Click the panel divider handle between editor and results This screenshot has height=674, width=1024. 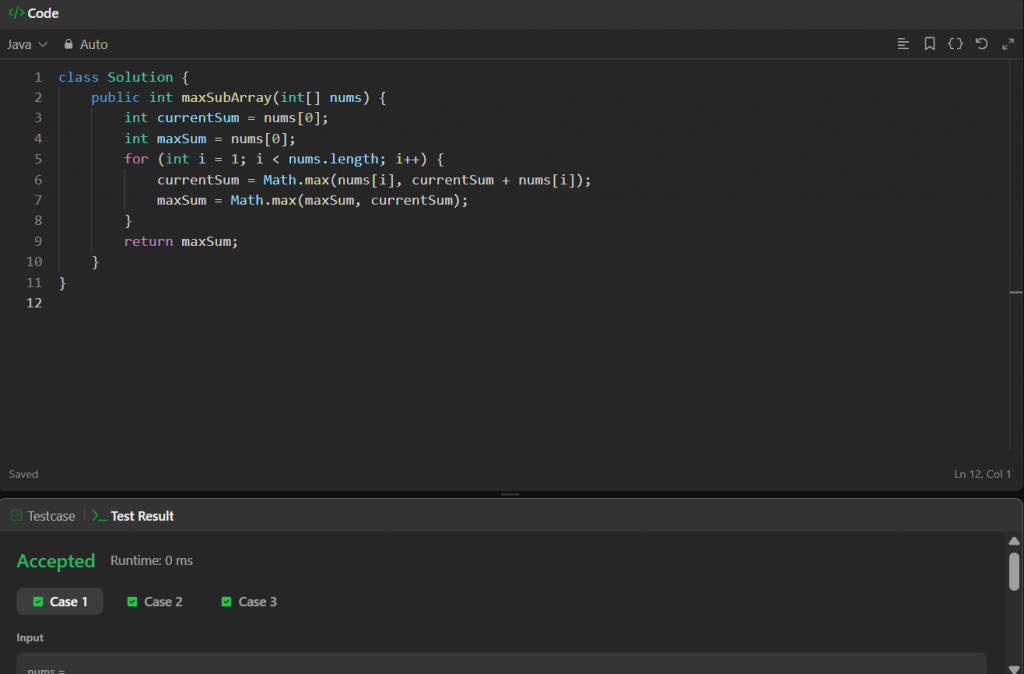[x=510, y=494]
